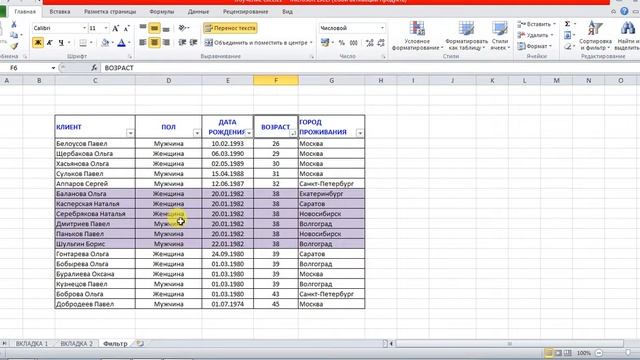Open the Help question mark
Viewport: 640px width, 360px height.
point(624,11)
